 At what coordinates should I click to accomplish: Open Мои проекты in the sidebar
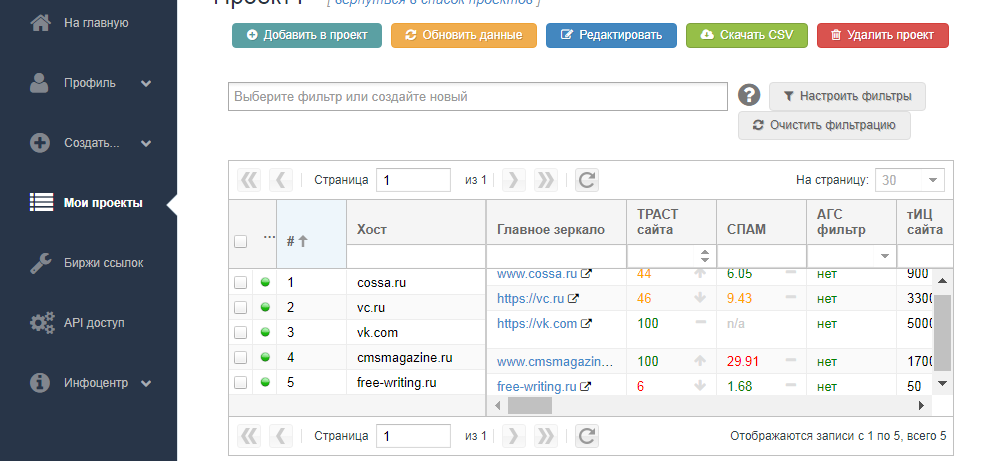click(103, 203)
